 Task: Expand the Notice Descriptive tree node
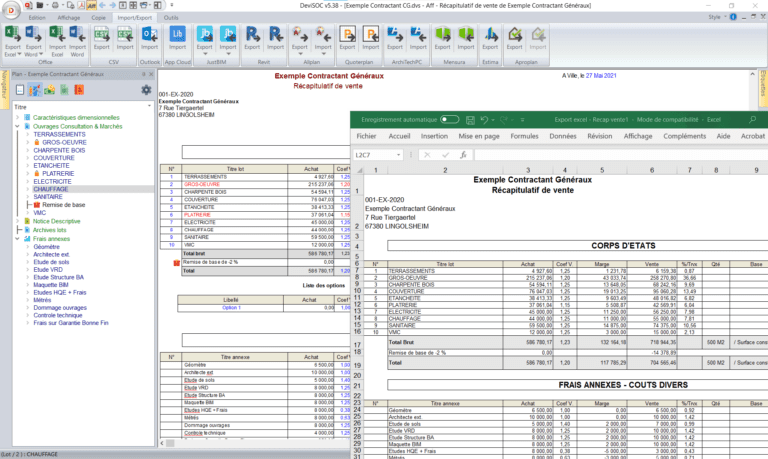pyautogui.click(x=16, y=221)
